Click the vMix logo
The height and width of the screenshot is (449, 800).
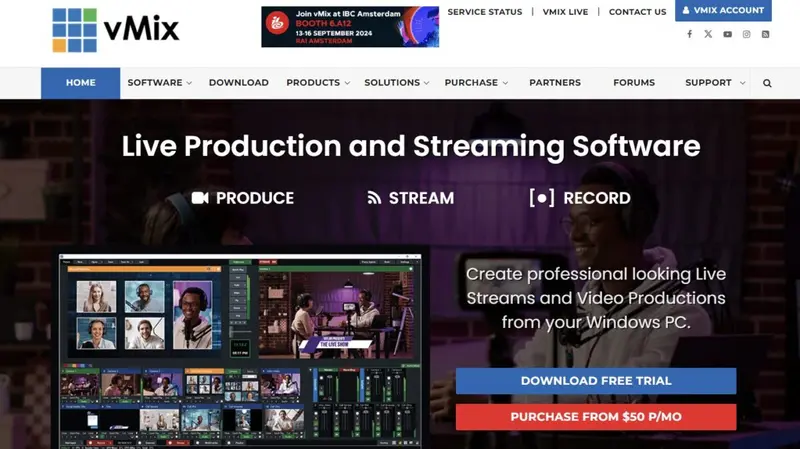pyautogui.click(x=116, y=29)
